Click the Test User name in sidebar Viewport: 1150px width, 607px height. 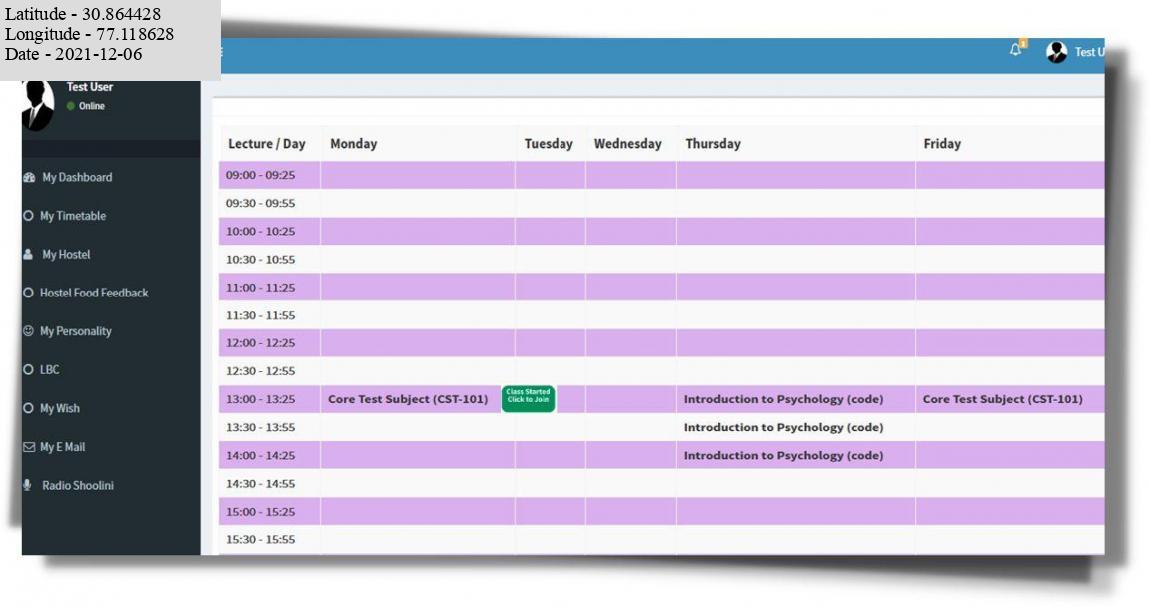[89, 87]
